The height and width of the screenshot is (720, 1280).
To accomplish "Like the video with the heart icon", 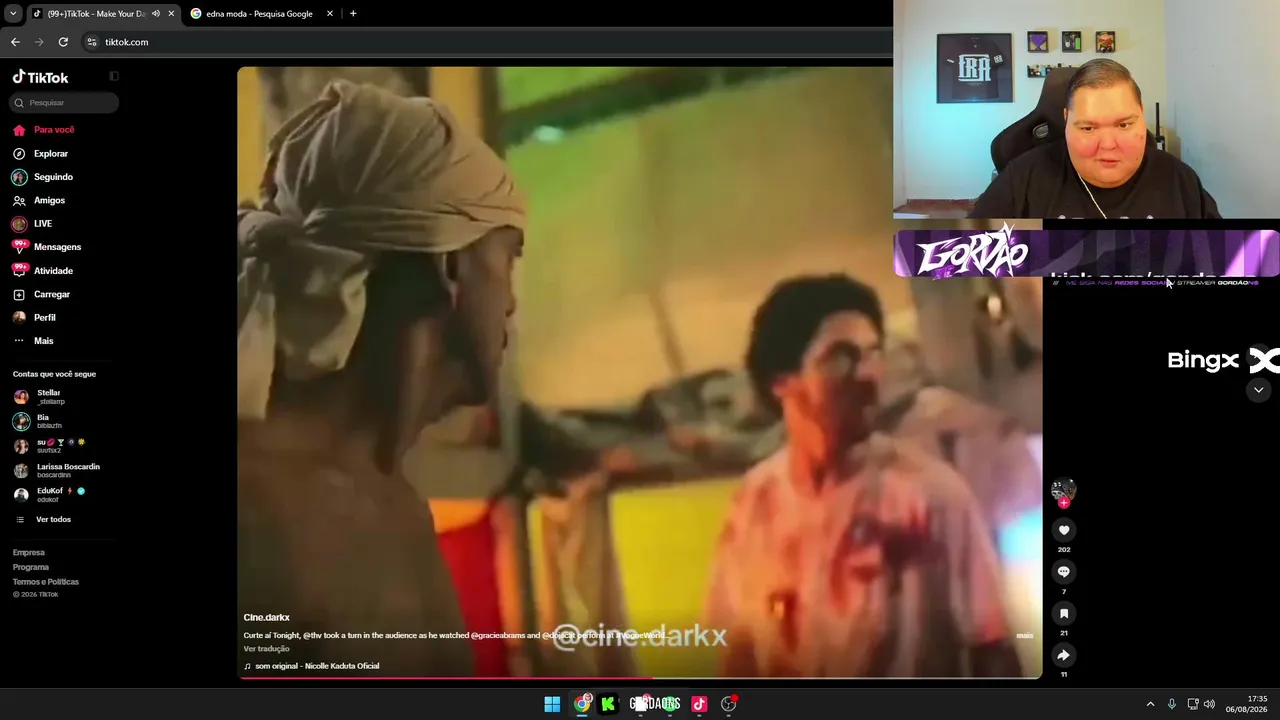I will (x=1064, y=530).
